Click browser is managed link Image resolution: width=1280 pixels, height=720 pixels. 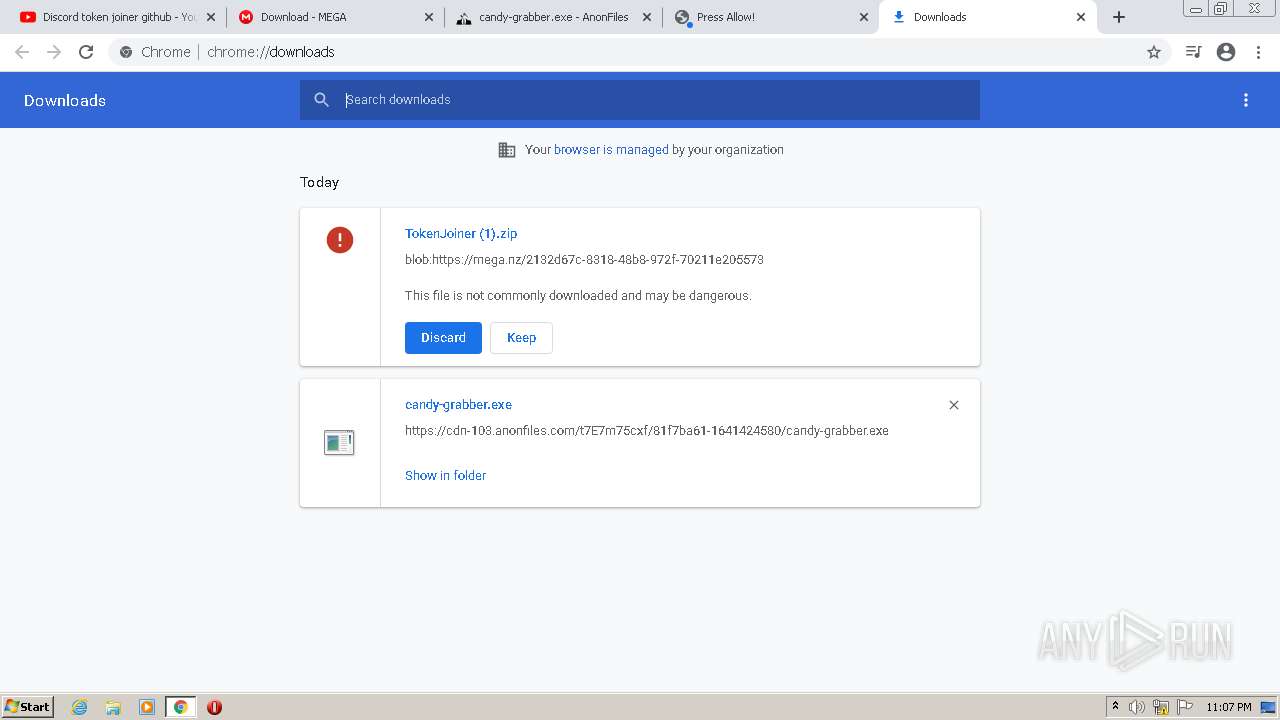pos(611,150)
